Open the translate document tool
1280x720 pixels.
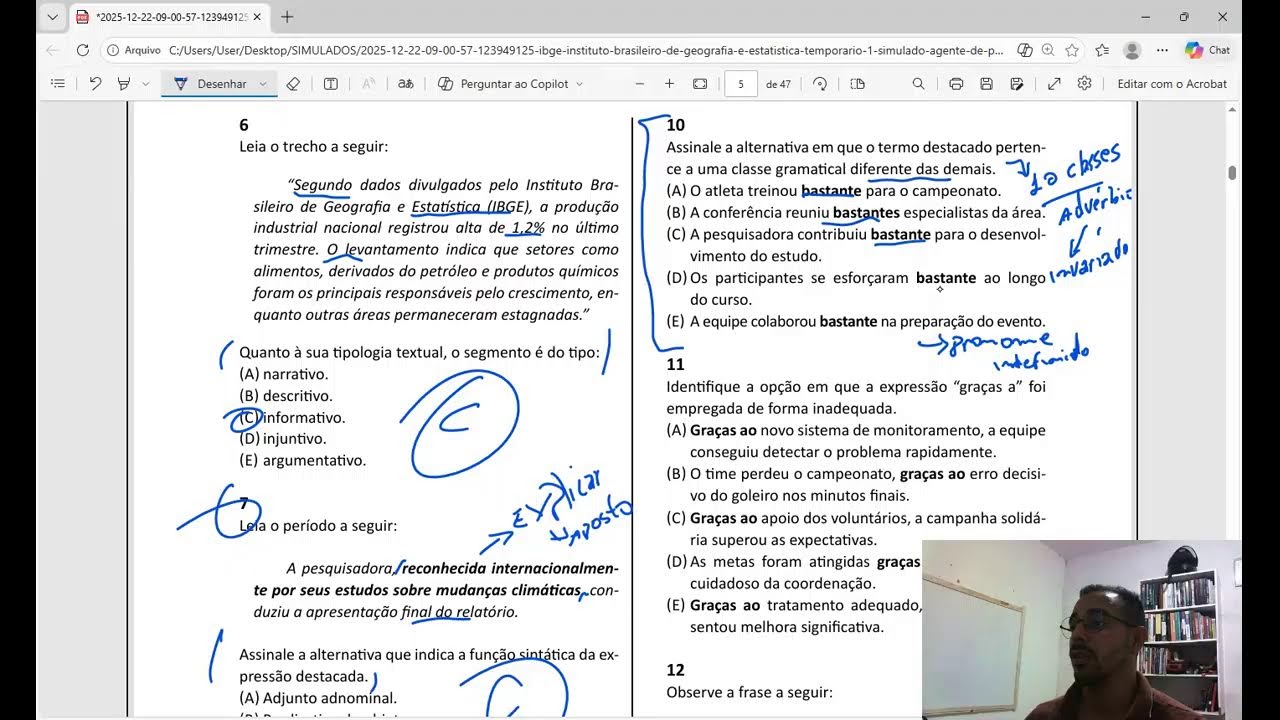(405, 84)
